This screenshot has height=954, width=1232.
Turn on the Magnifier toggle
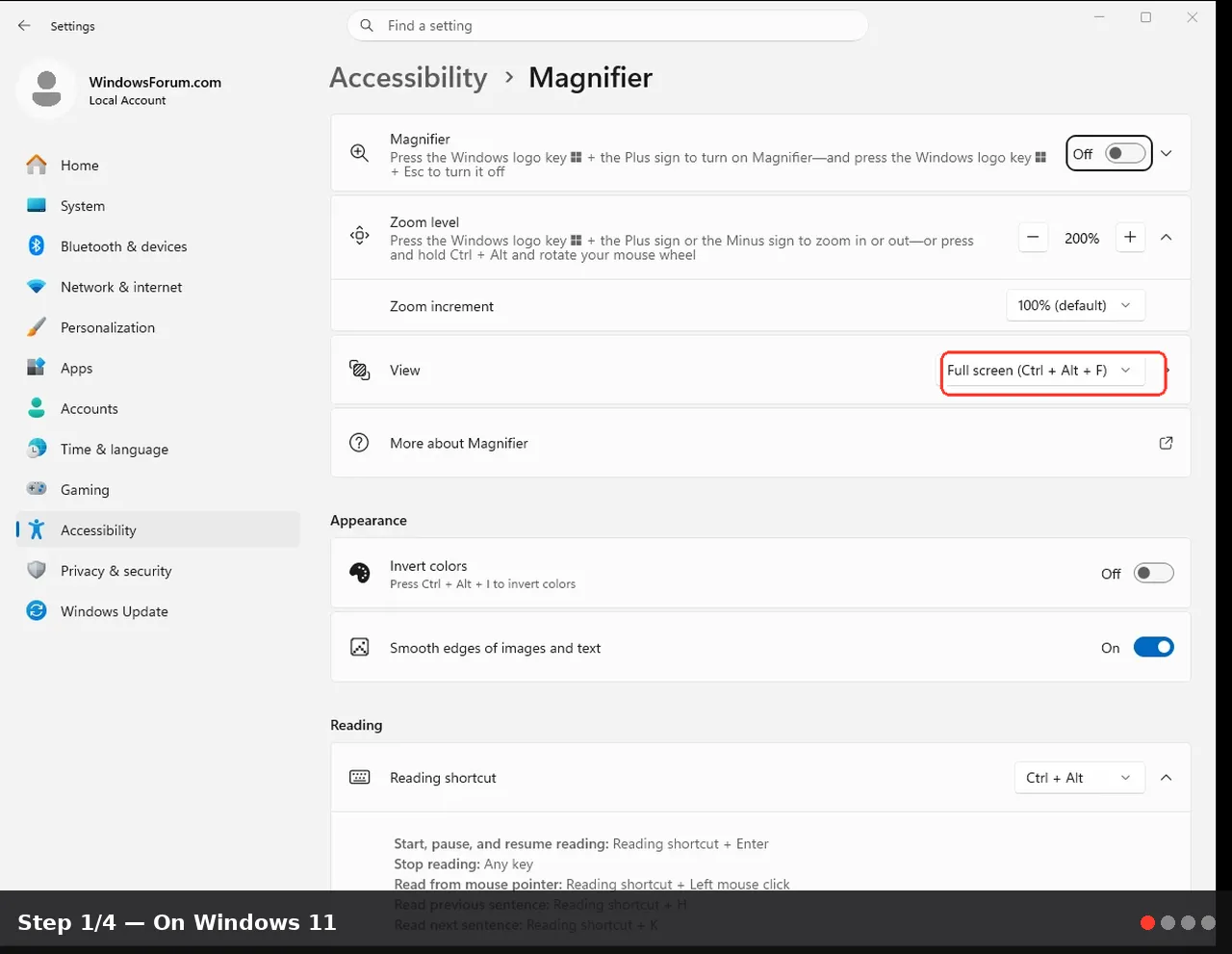coord(1125,154)
